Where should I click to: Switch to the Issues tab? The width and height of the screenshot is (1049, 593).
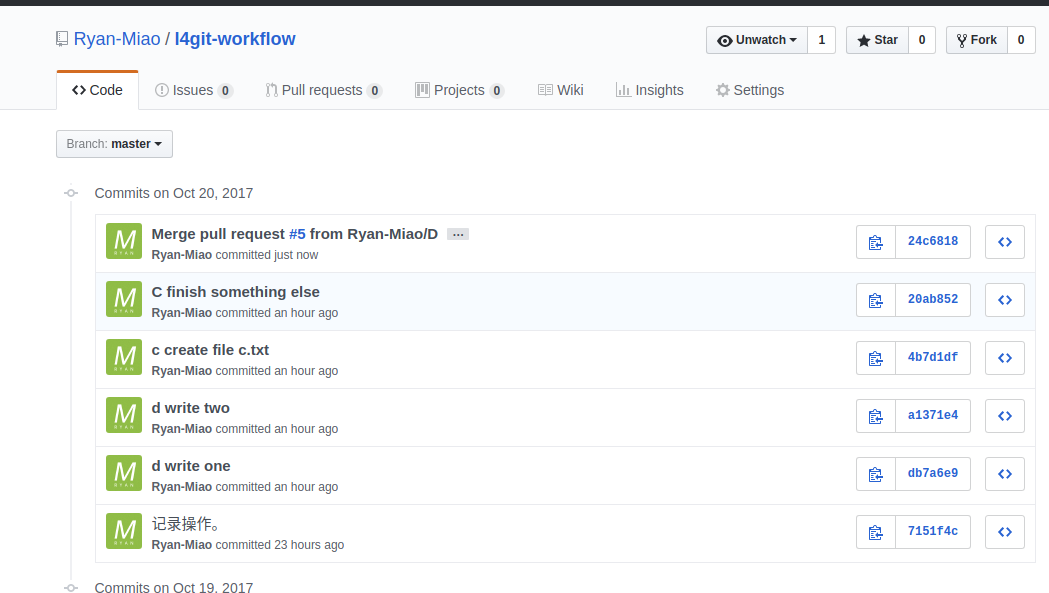(x=193, y=90)
